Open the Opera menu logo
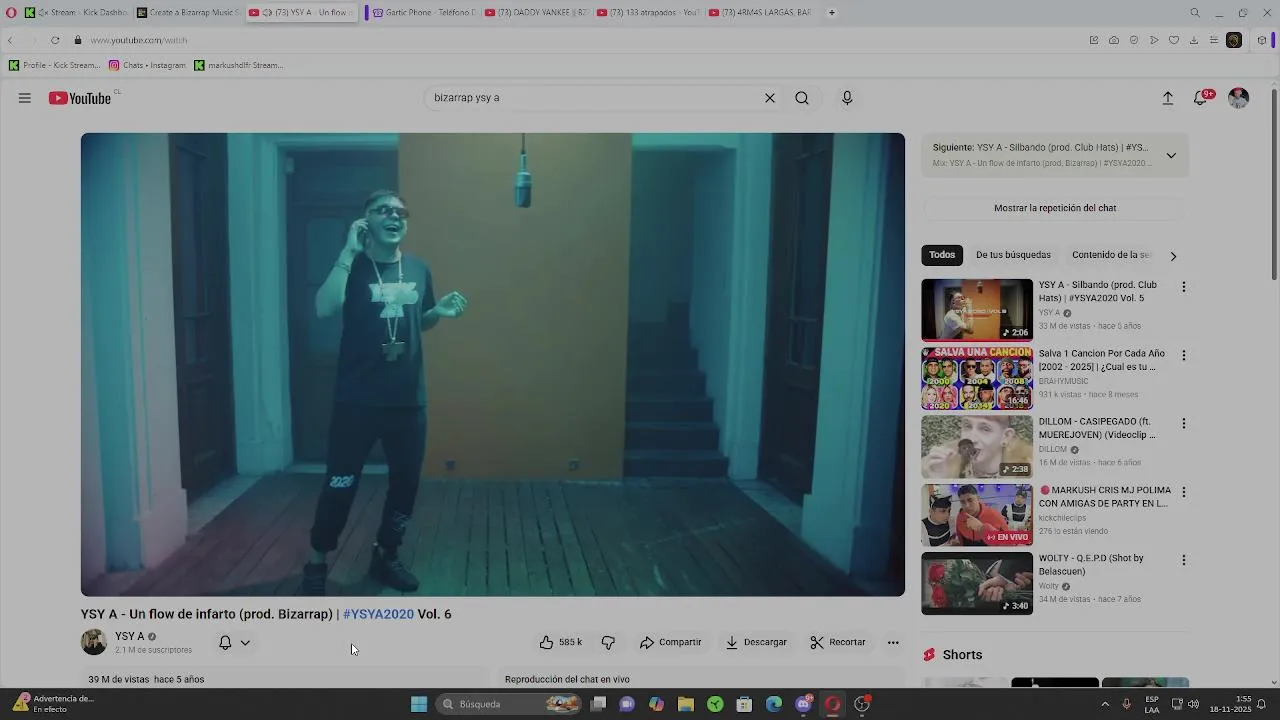 [11, 13]
